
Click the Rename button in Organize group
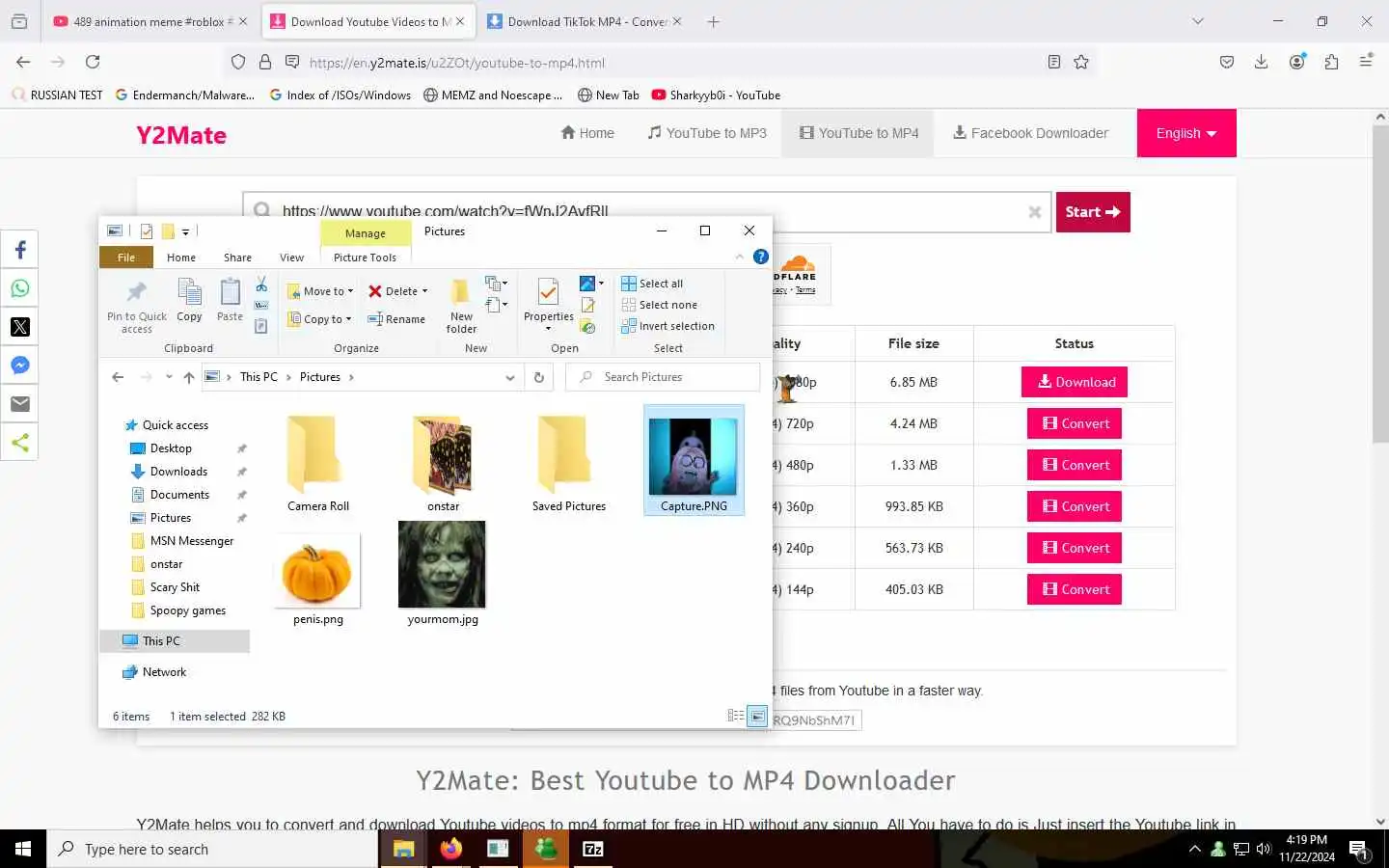coord(396,319)
